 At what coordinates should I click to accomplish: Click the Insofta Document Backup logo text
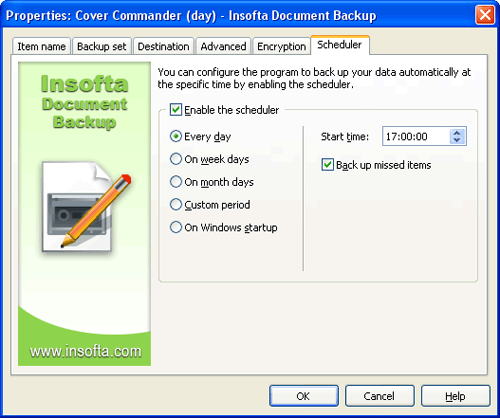click(x=85, y=102)
